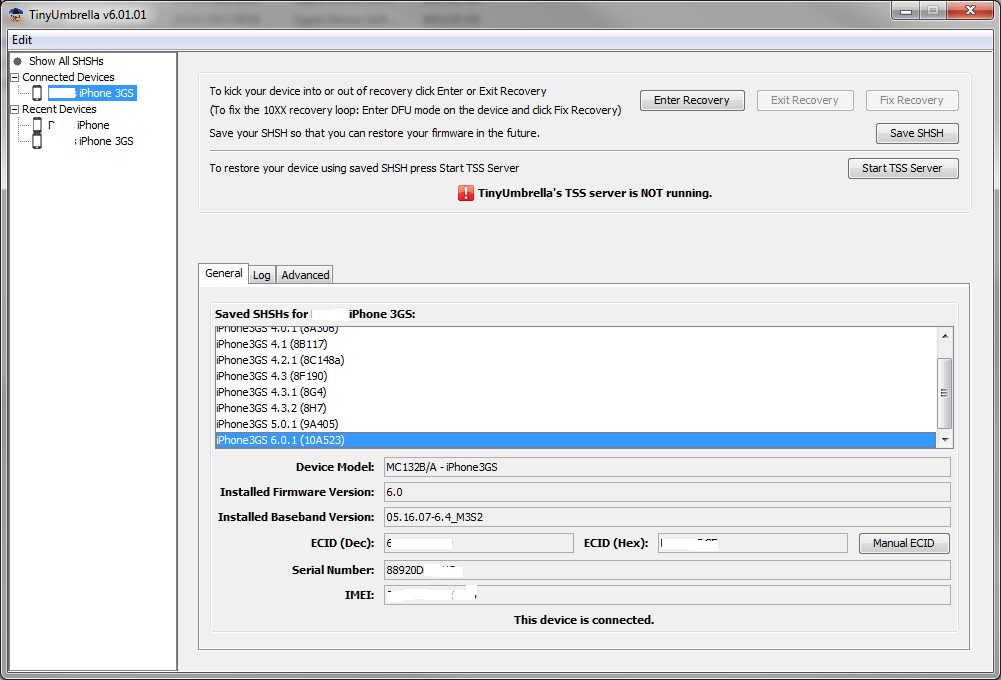Screen dimensions: 1001x680
Task: Switch to the General tab
Action: [223, 273]
